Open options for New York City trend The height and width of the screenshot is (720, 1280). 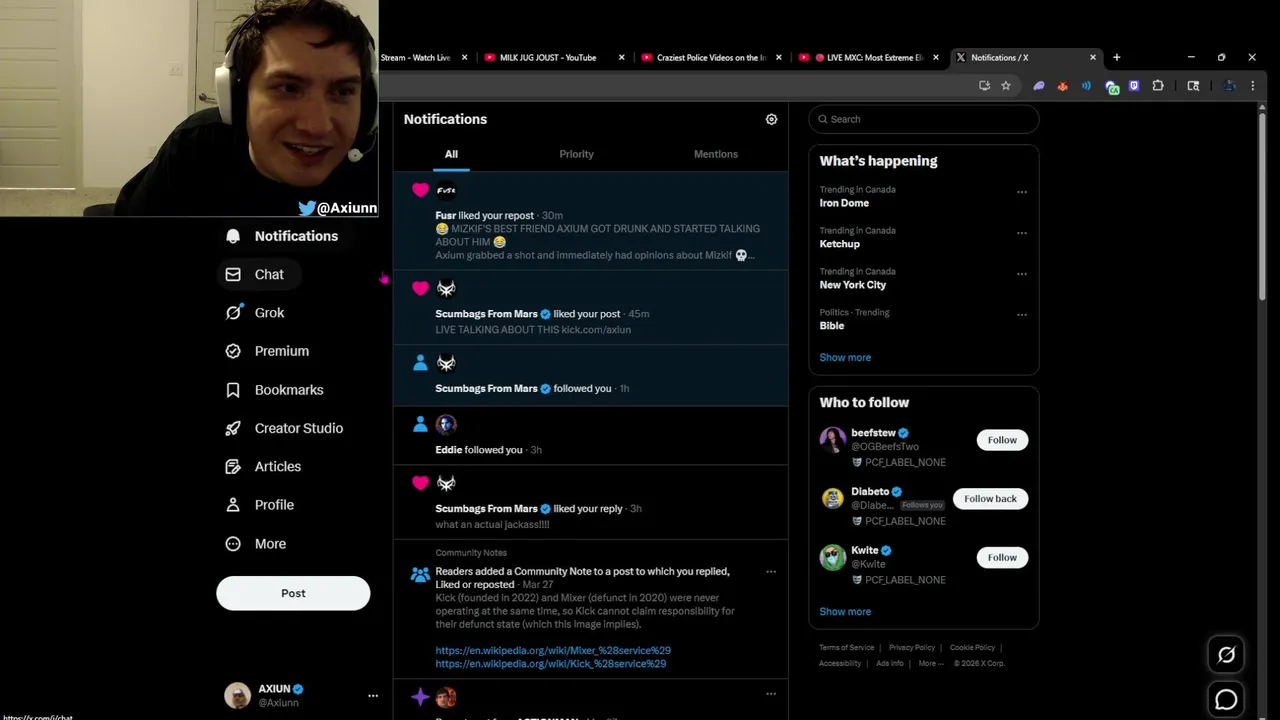point(1022,274)
